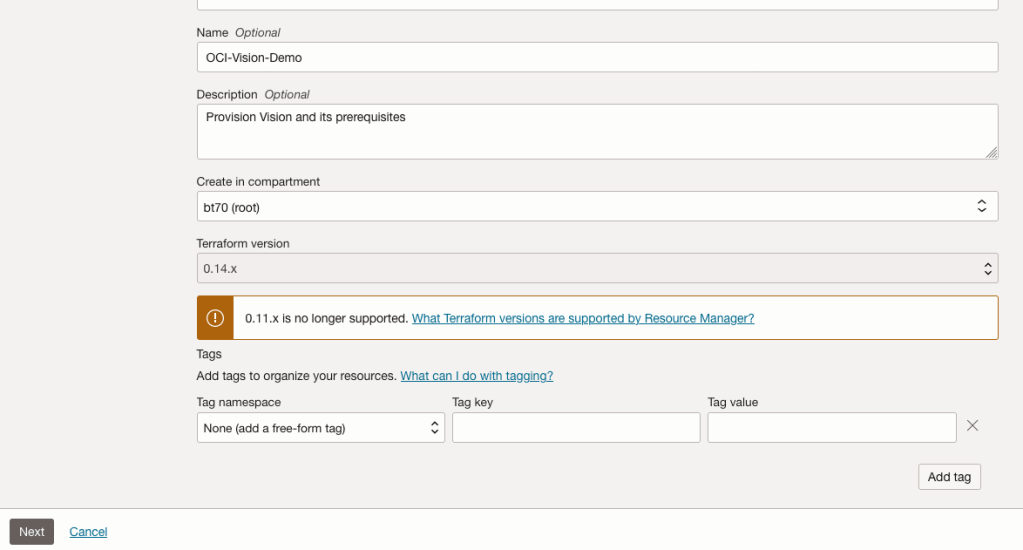The height and width of the screenshot is (550, 1023).
Task: Click the warning exclamation icon in the banner
Action: tap(215, 318)
